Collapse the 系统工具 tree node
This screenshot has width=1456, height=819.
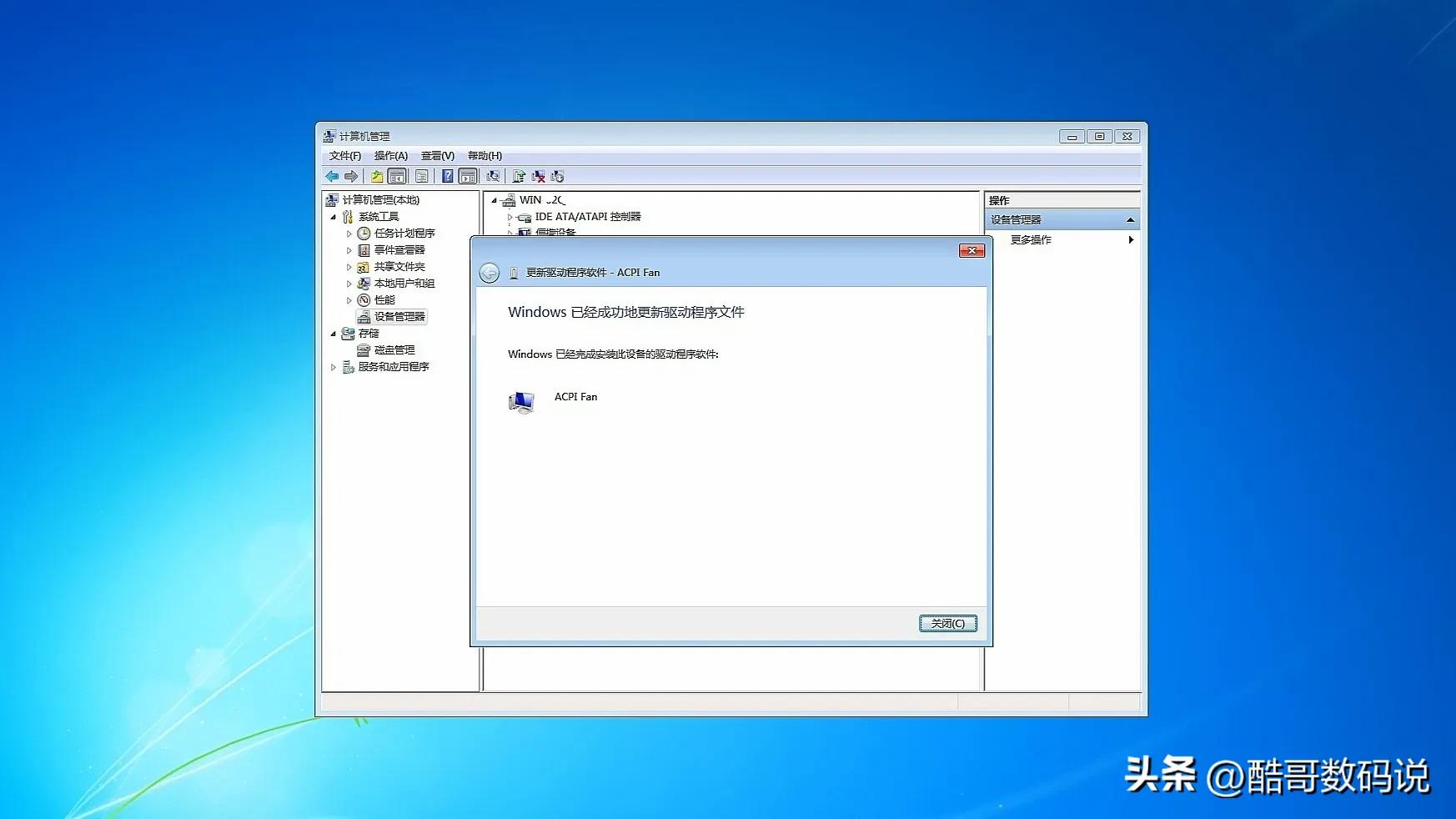pyautogui.click(x=334, y=217)
